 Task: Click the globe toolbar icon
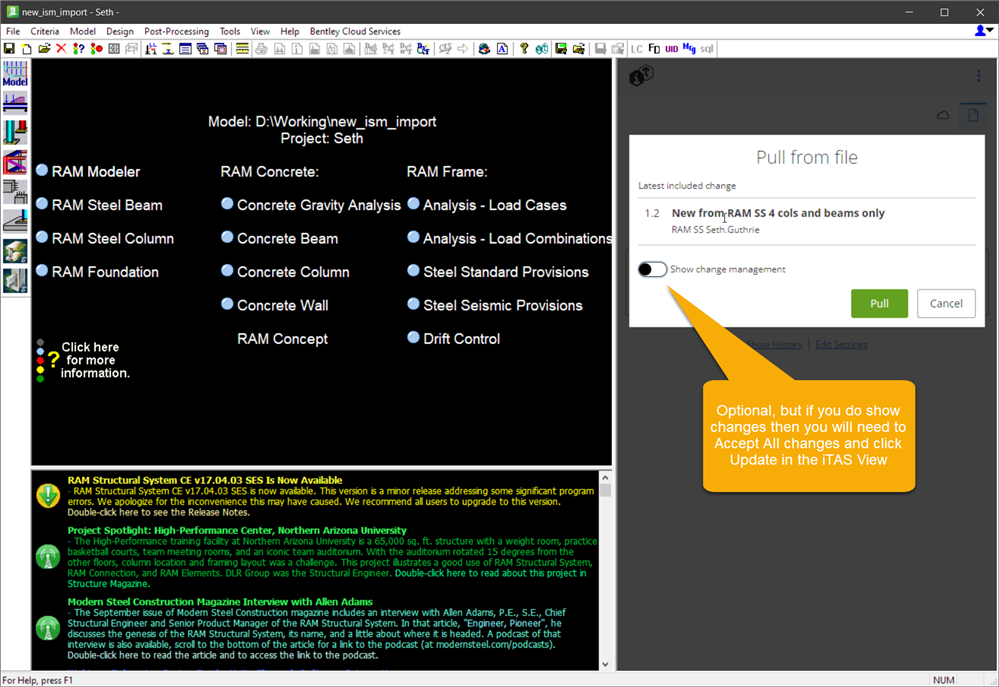click(484, 48)
